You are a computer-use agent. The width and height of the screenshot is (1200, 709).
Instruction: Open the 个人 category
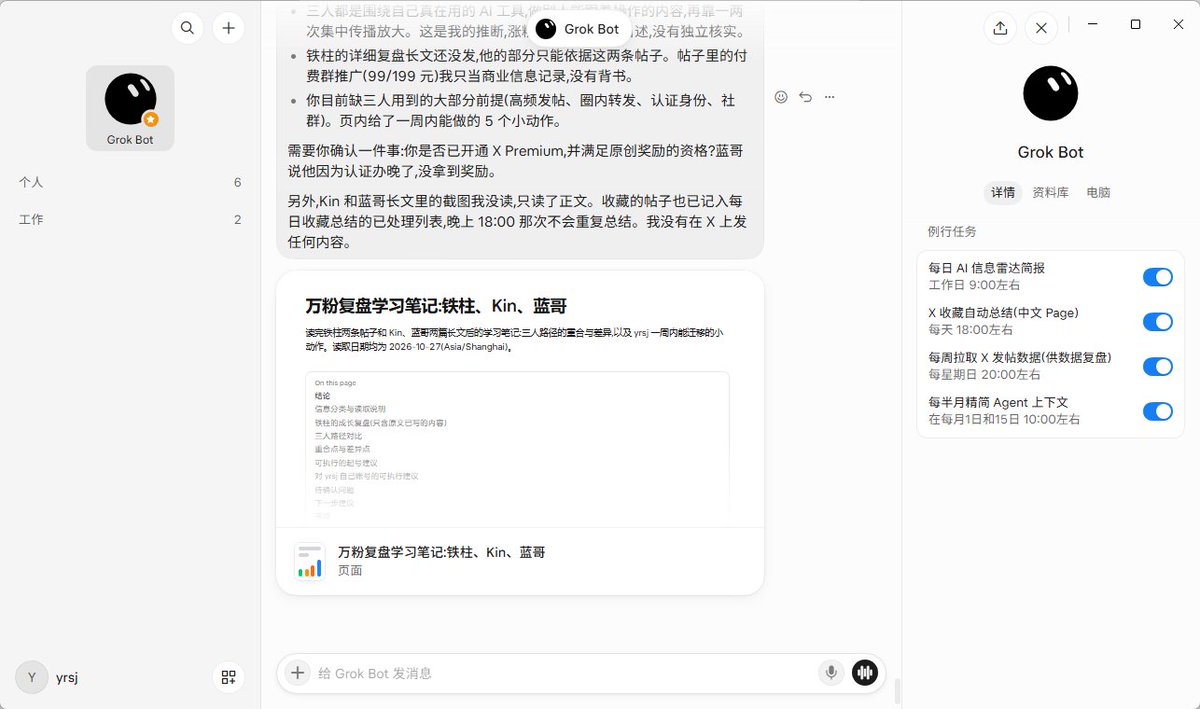coord(130,183)
